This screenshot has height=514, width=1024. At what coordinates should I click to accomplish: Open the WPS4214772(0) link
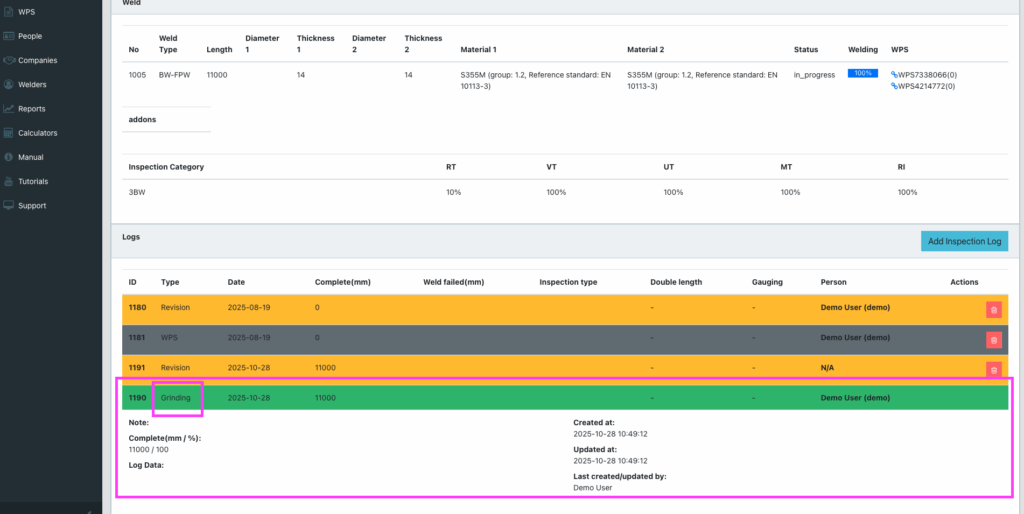(x=925, y=86)
